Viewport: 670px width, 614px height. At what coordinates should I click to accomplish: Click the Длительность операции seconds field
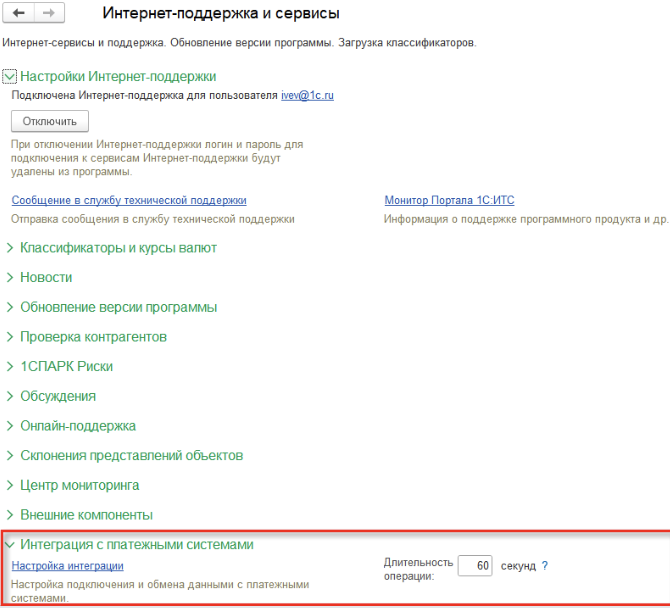point(475,566)
